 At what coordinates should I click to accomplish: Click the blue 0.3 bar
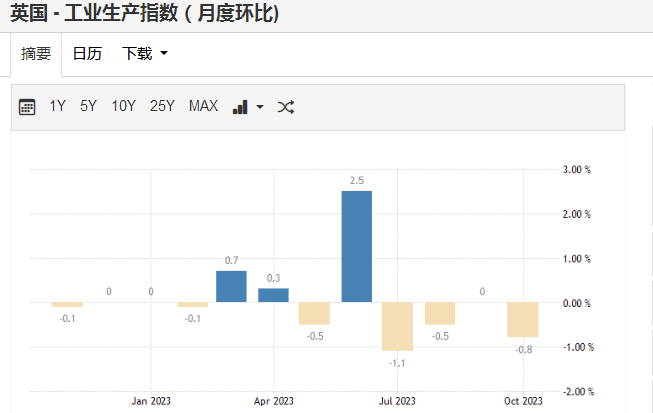coord(273,296)
